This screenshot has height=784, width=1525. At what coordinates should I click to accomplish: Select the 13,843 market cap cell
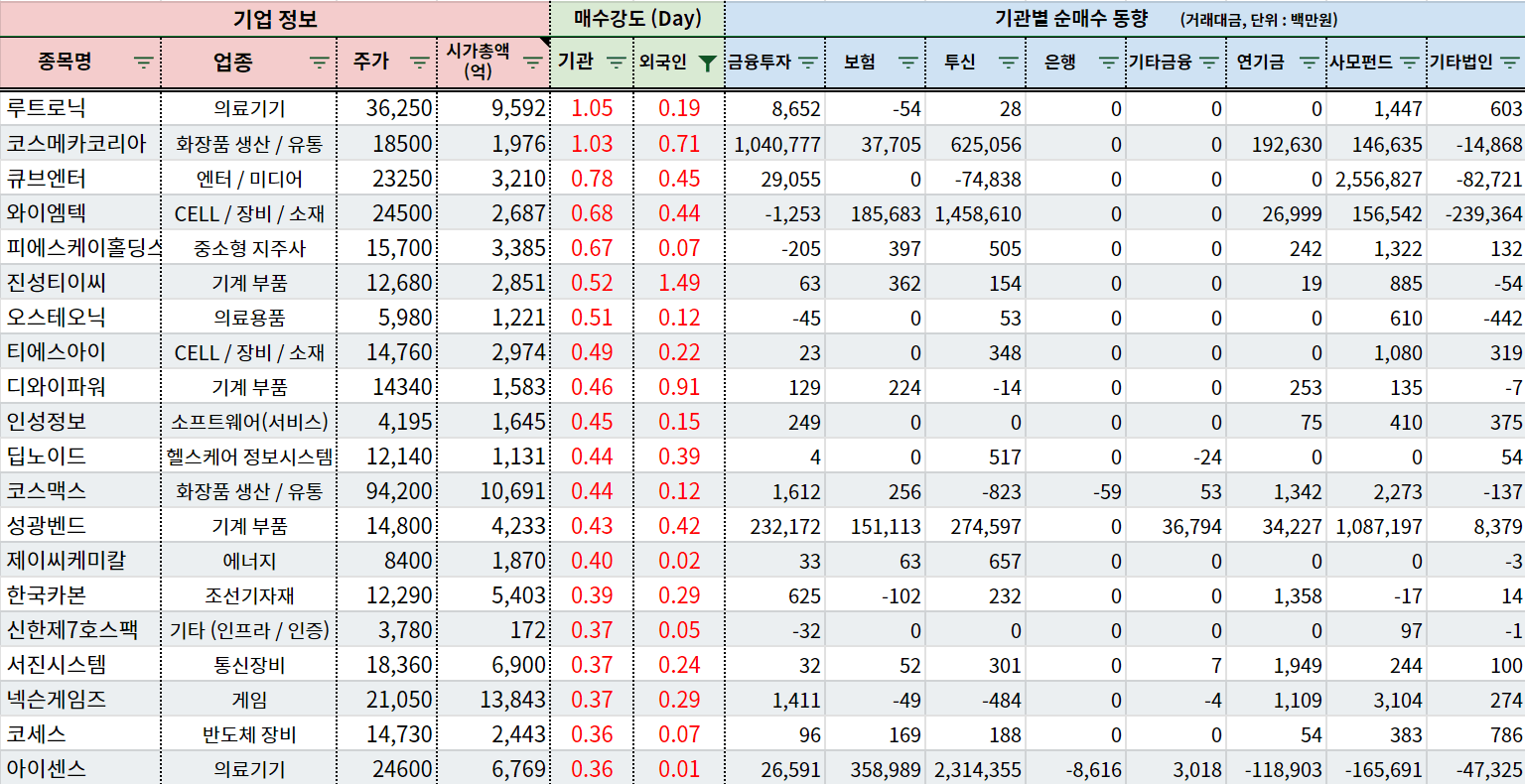point(493,699)
